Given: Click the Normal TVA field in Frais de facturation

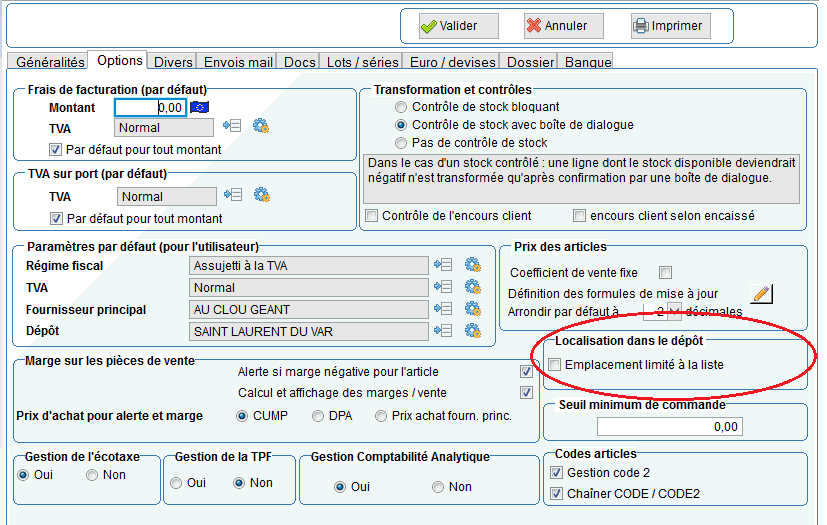Looking at the screenshot, I should pyautogui.click(x=164, y=128).
